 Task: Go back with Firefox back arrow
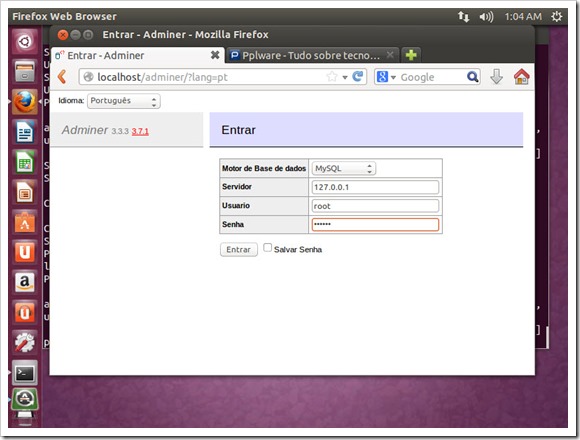coord(62,77)
